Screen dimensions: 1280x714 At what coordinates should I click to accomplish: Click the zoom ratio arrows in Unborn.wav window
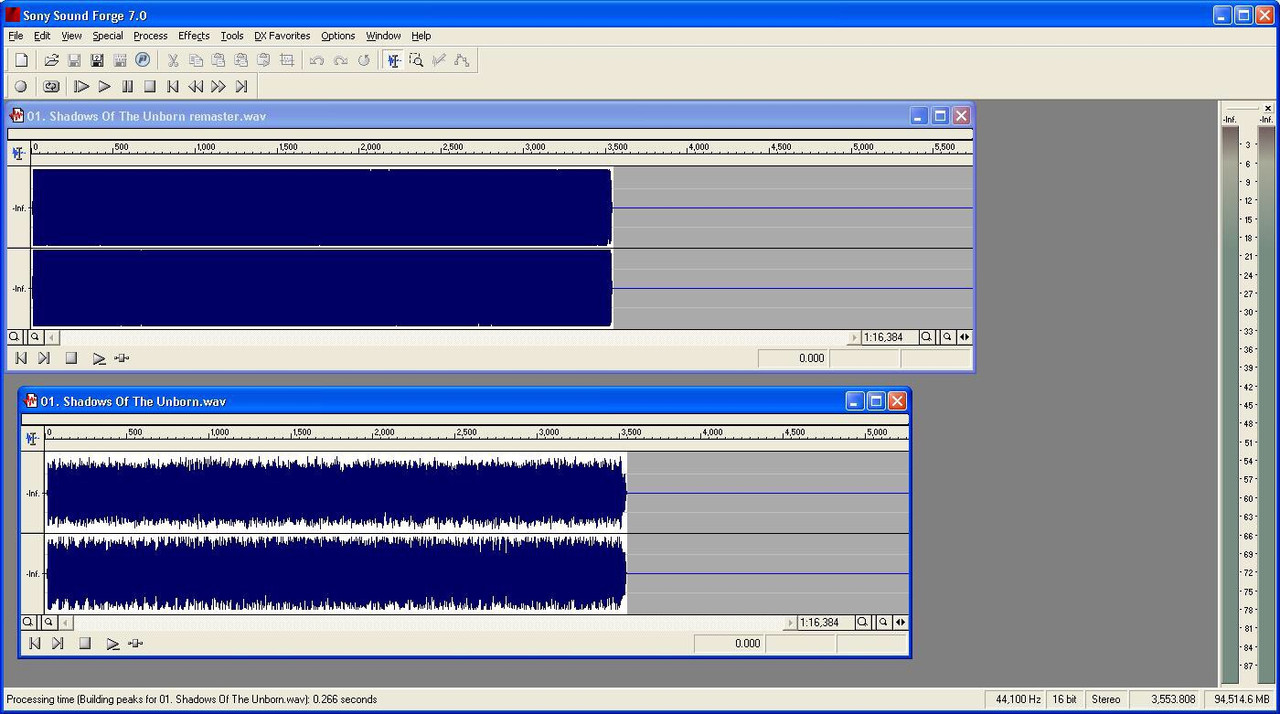pyautogui.click(x=901, y=622)
